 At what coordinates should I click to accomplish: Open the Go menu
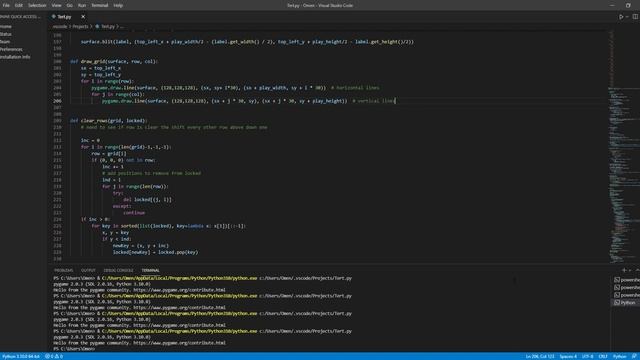pos(69,5)
